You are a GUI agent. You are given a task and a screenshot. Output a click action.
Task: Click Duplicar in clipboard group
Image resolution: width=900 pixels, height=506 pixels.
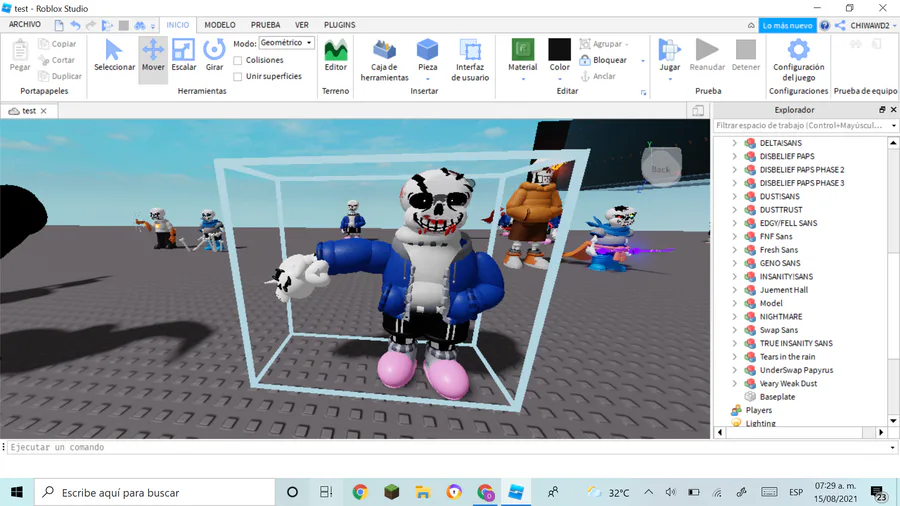60,76
